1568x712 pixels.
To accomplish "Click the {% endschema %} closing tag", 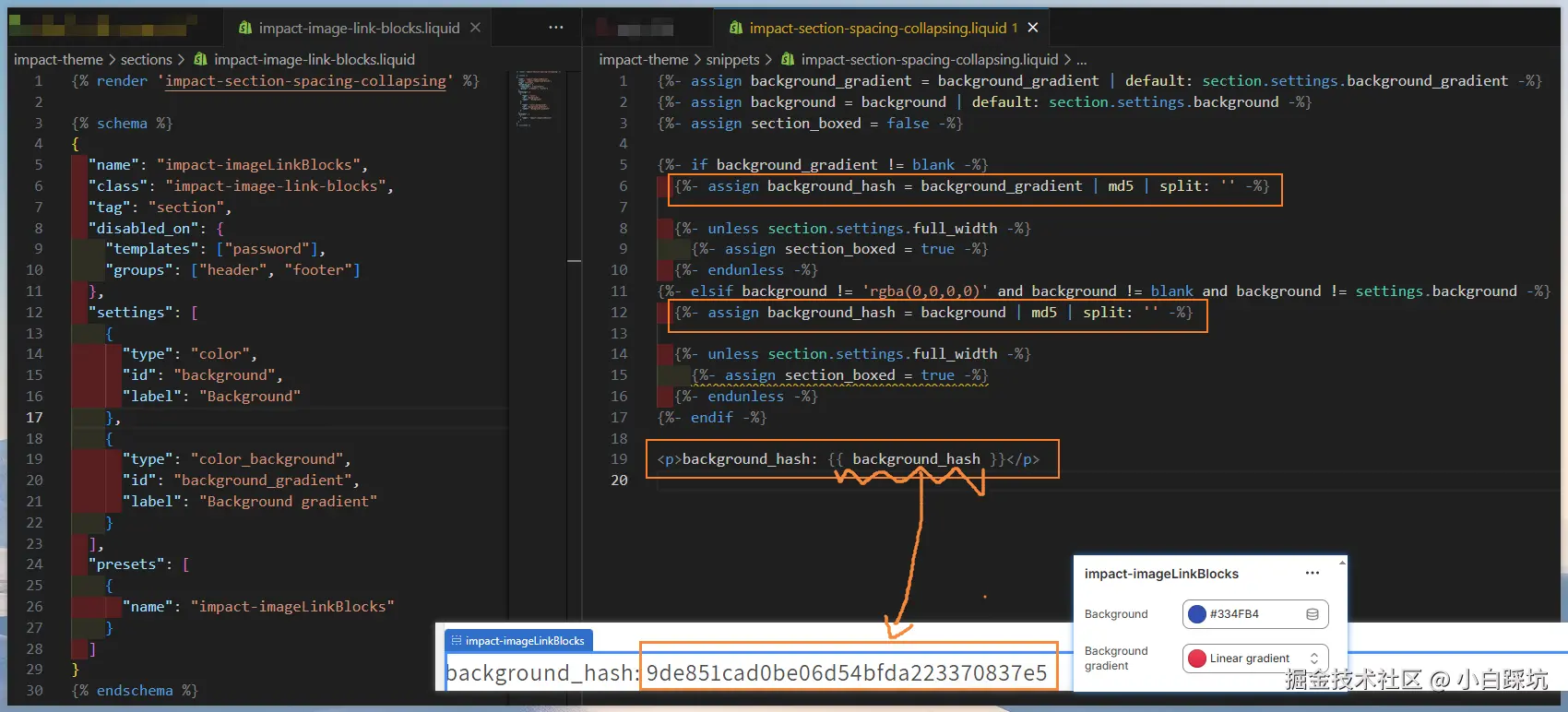I will (x=135, y=691).
